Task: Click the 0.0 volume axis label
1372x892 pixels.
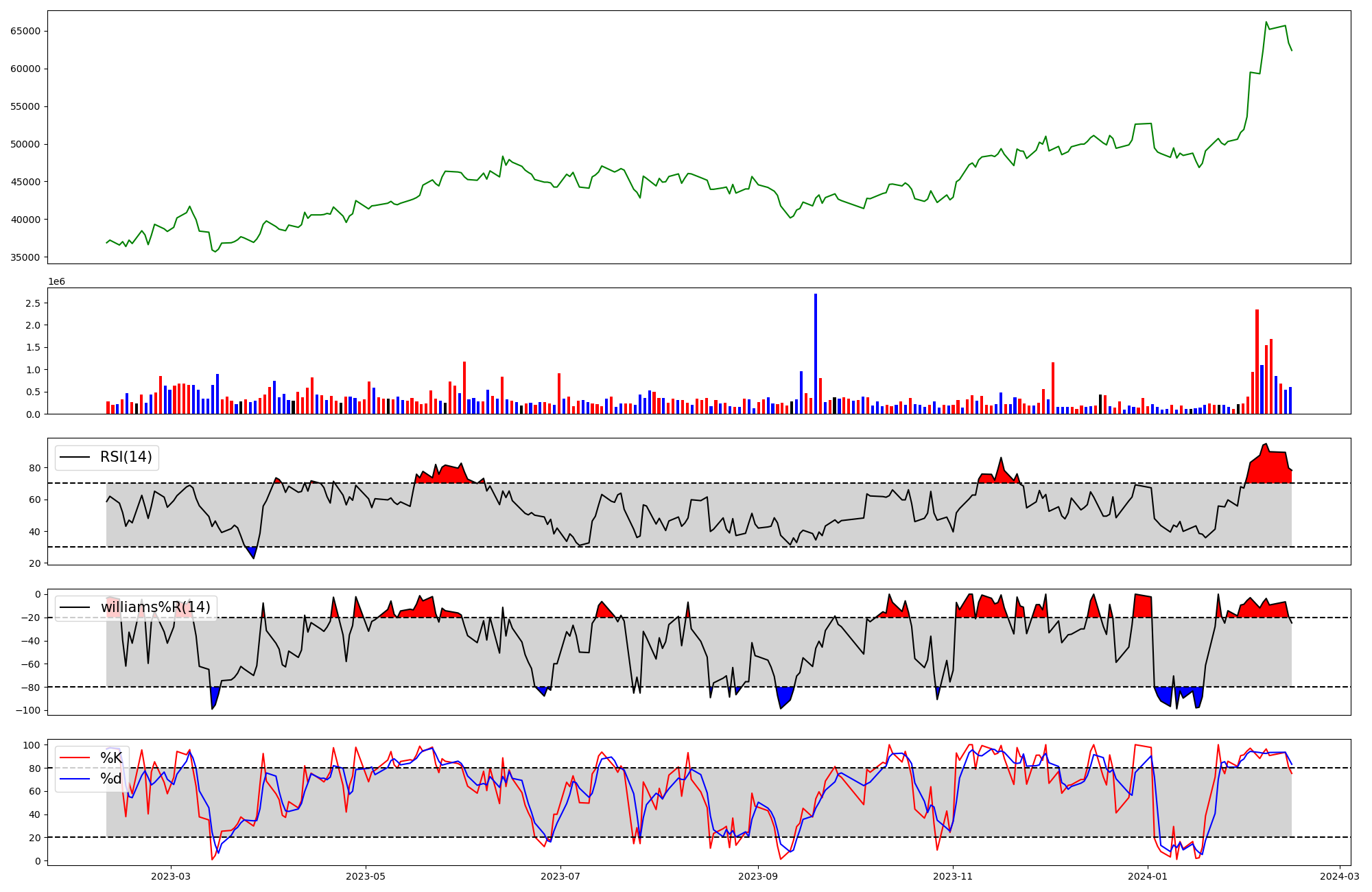Action: click(x=33, y=414)
